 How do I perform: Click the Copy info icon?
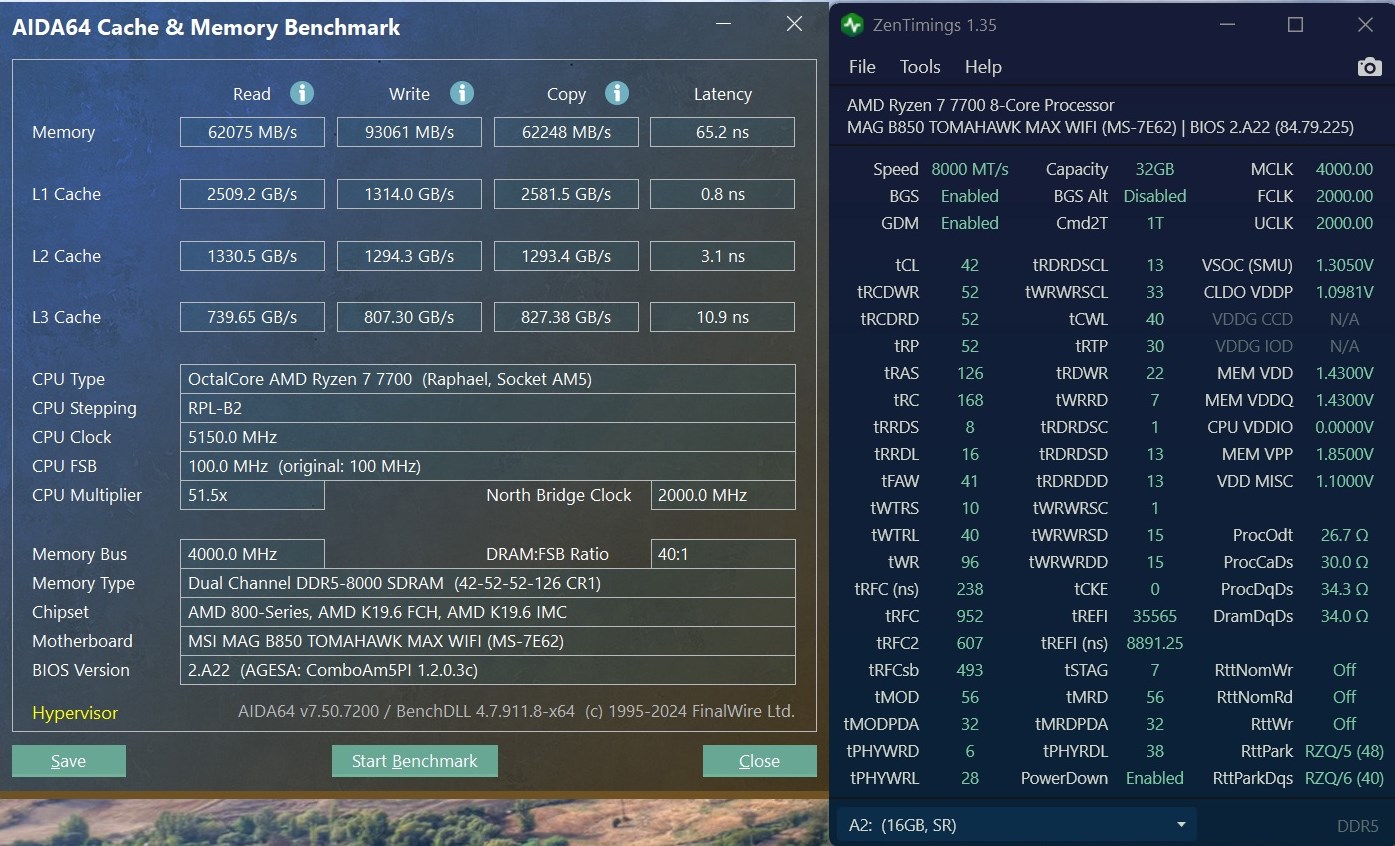[617, 94]
